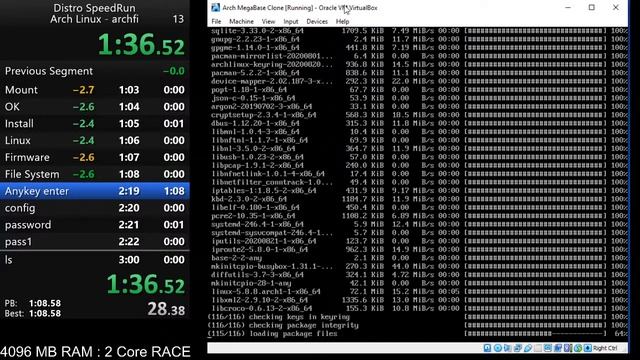Screen dimensions: 640x360
Task: Click the Distro SpeedRun title text
Action: point(94,8)
